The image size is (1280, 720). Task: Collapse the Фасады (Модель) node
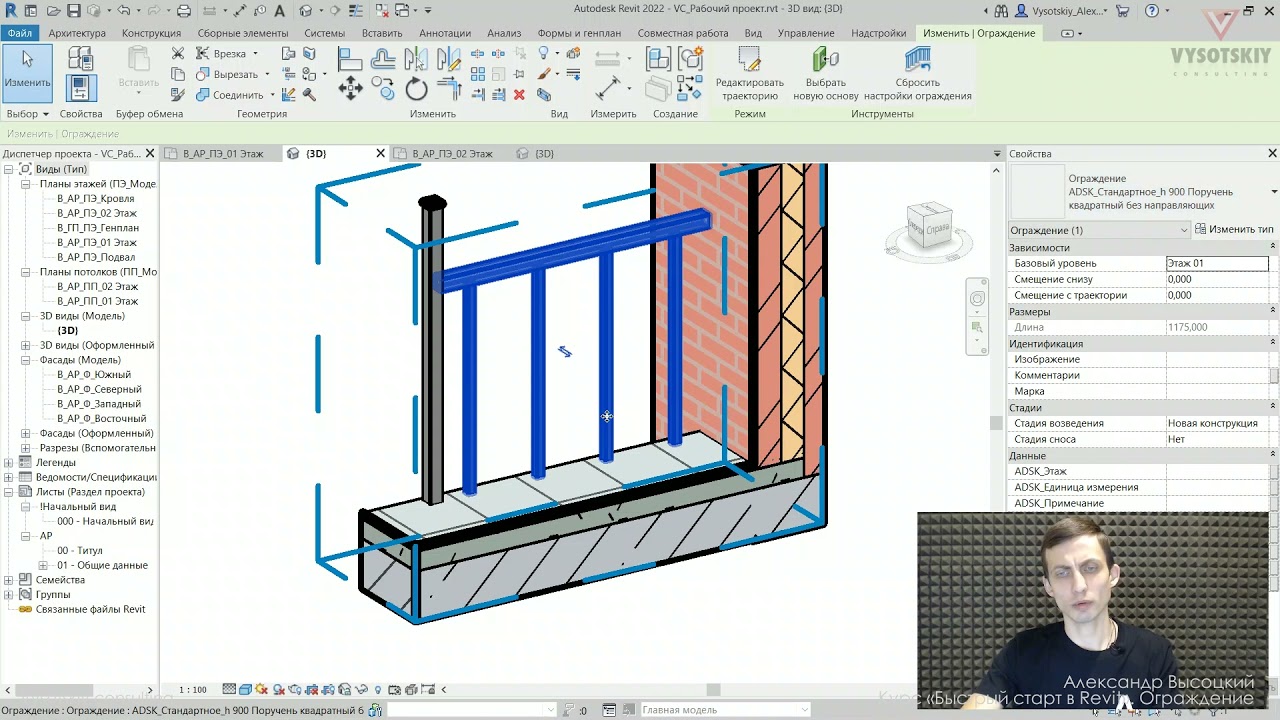tap(26, 360)
